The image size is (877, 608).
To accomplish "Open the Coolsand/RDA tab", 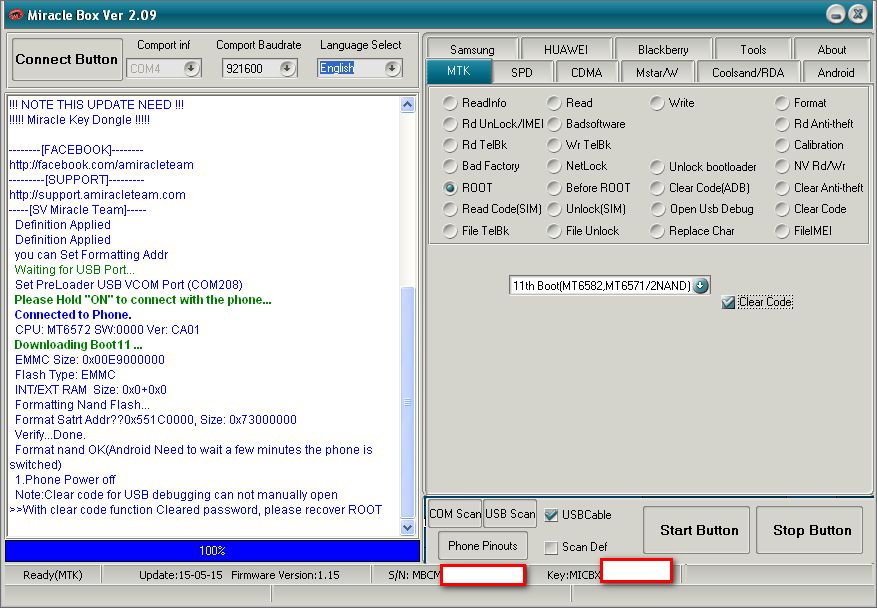I will tap(748, 73).
